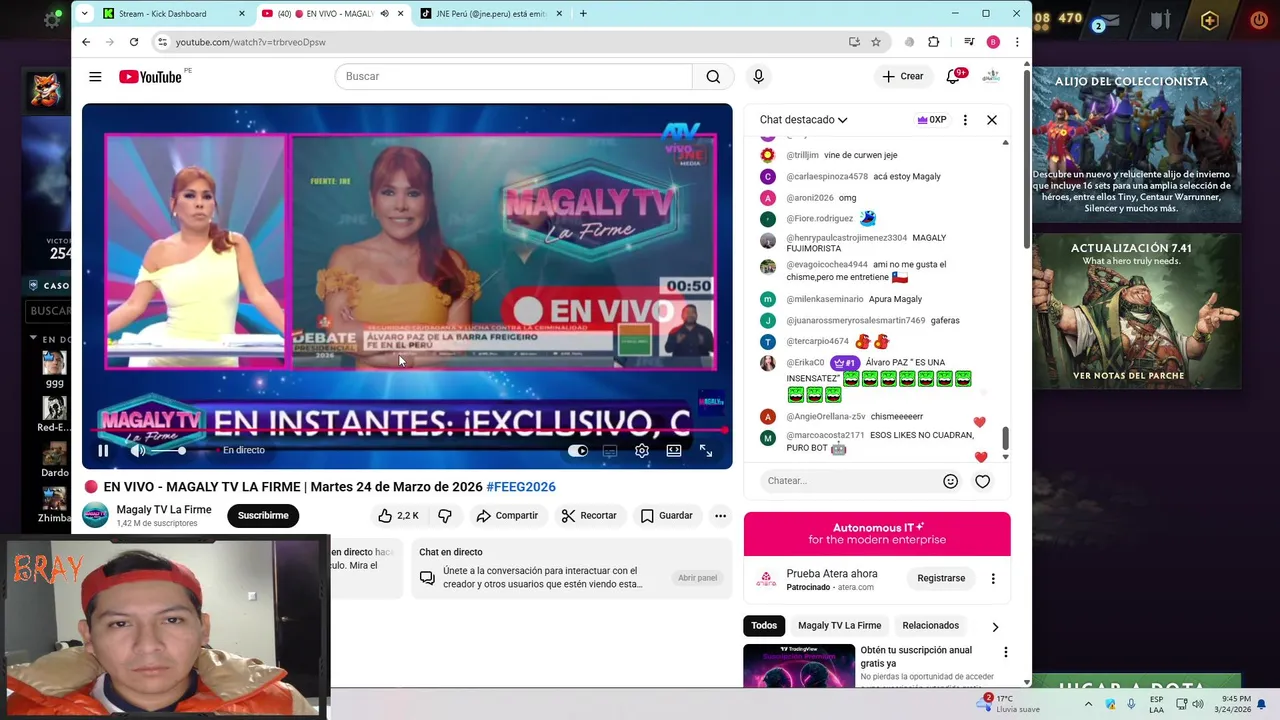
Task: Bookmark this page with the star icon
Action: (876, 42)
